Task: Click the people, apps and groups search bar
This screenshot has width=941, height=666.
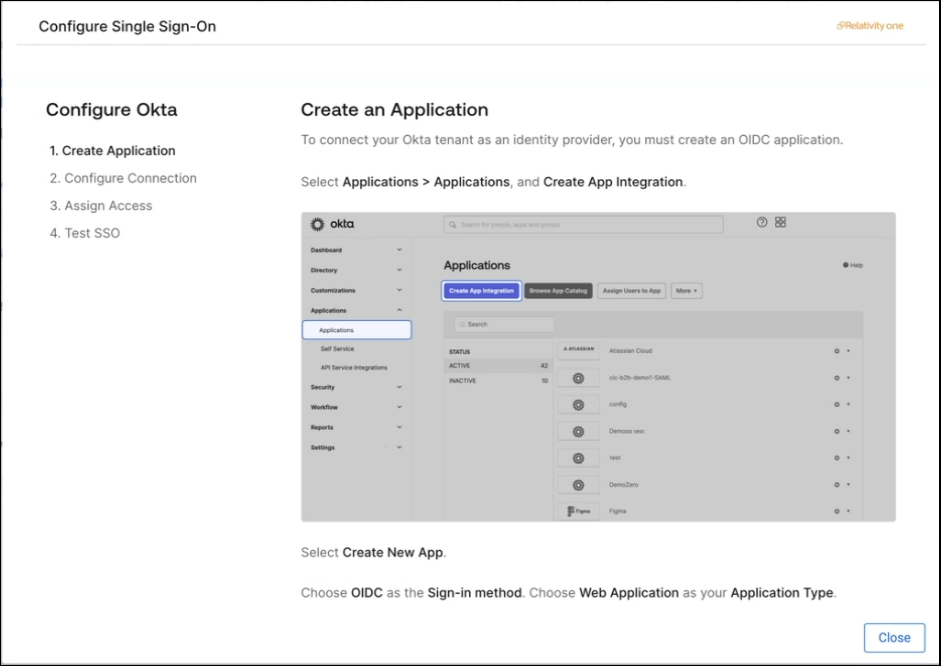Action: [583, 224]
